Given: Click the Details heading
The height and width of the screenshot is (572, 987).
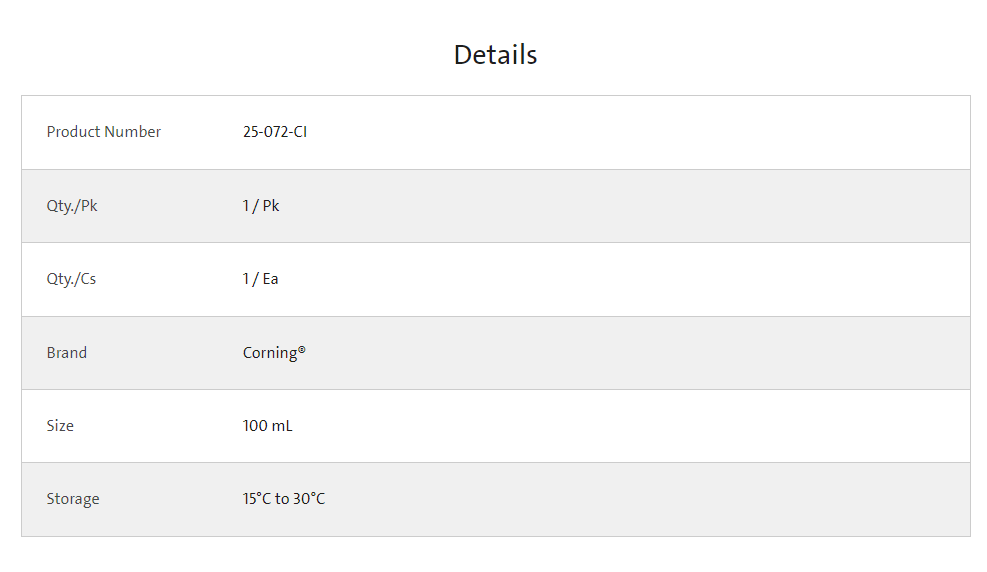Looking at the screenshot, I should pos(495,55).
